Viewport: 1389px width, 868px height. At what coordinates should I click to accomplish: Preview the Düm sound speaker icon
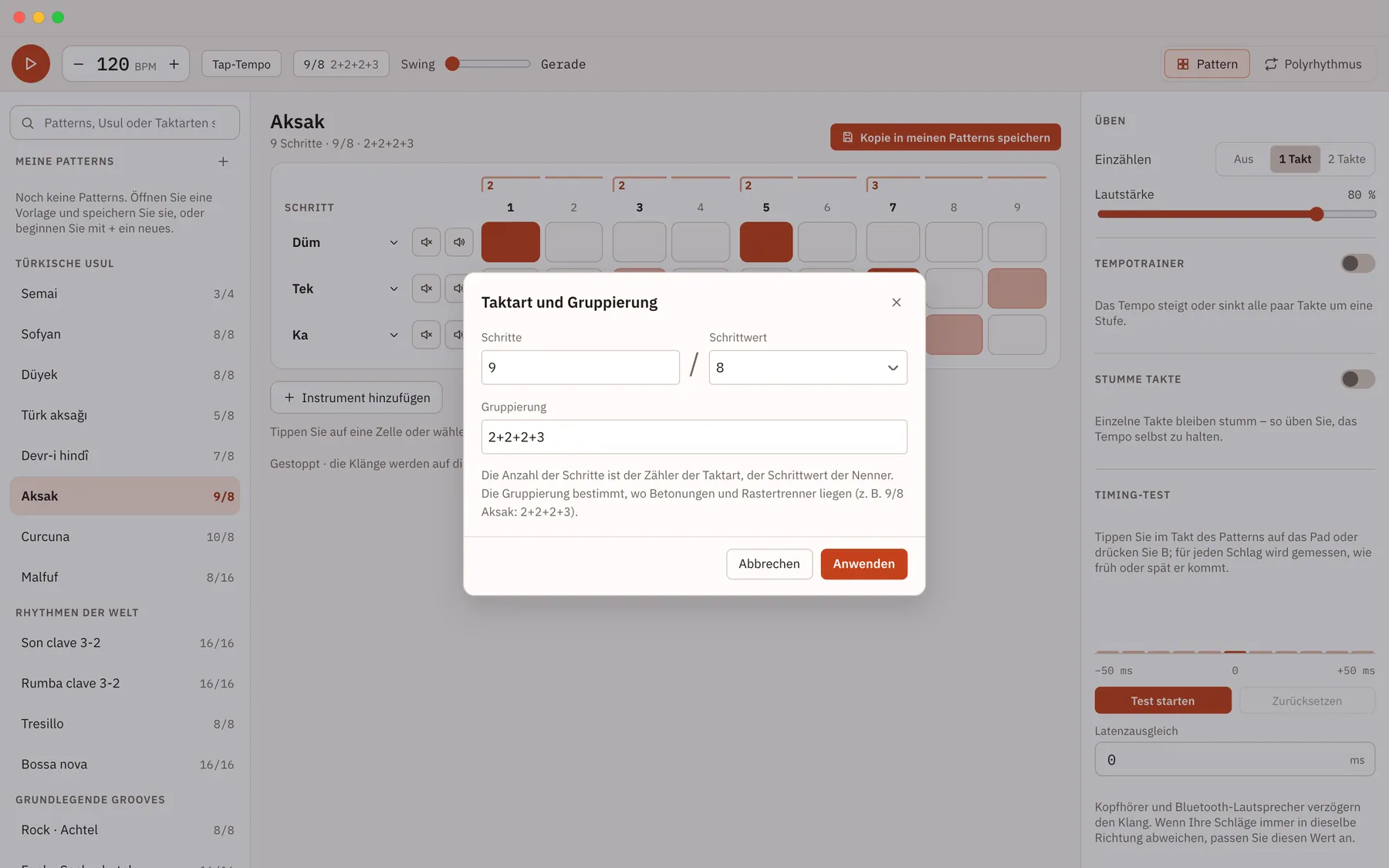pos(459,242)
